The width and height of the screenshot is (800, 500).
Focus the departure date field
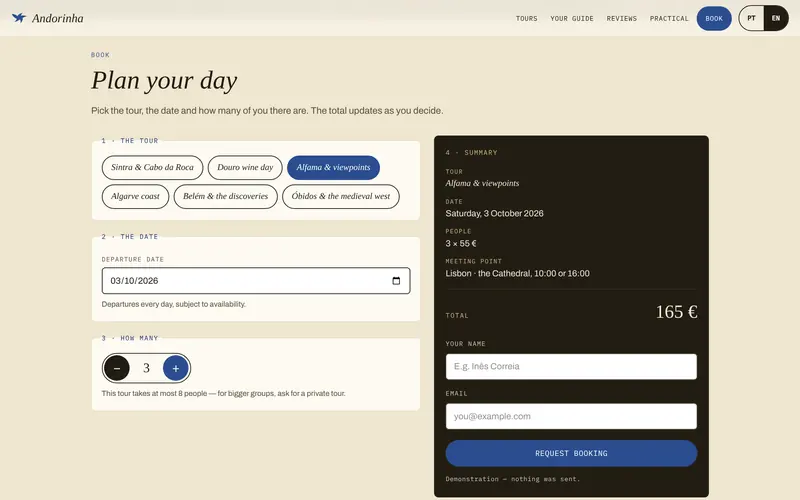[x=256, y=281]
